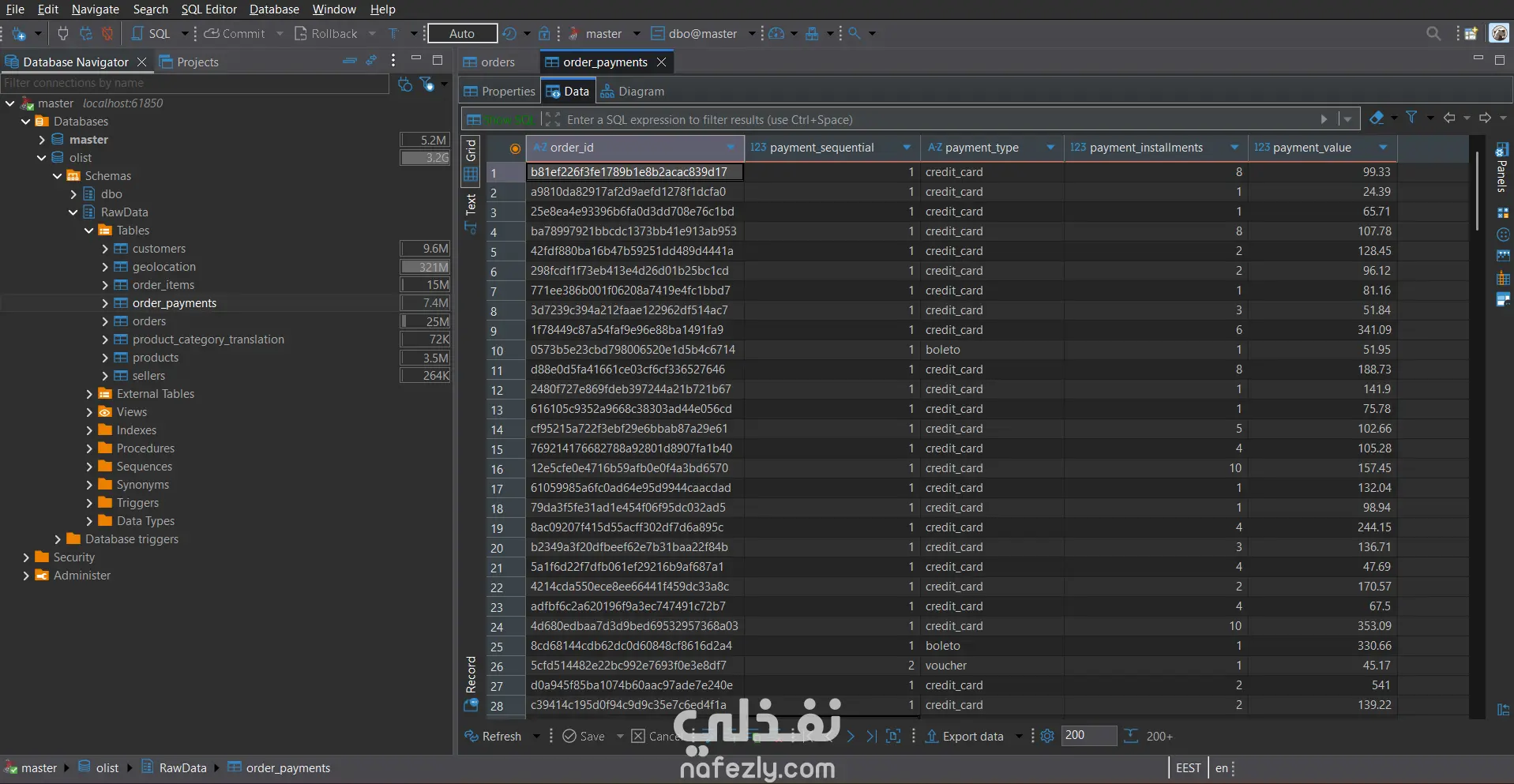Open the Window menu
Screen dimensions: 1514x784
click(334, 9)
